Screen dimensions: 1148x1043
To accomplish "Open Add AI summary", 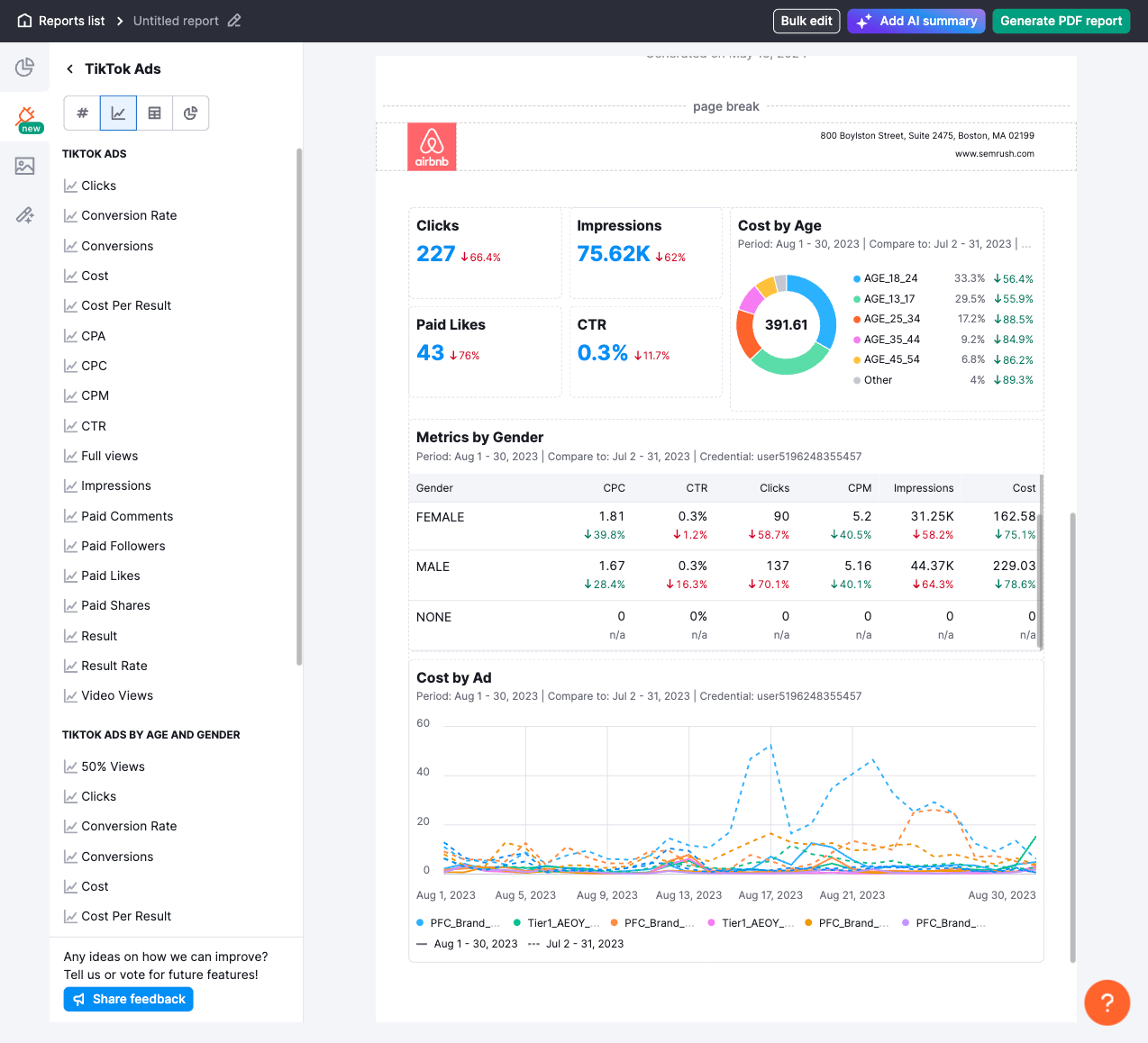I will pos(916,20).
